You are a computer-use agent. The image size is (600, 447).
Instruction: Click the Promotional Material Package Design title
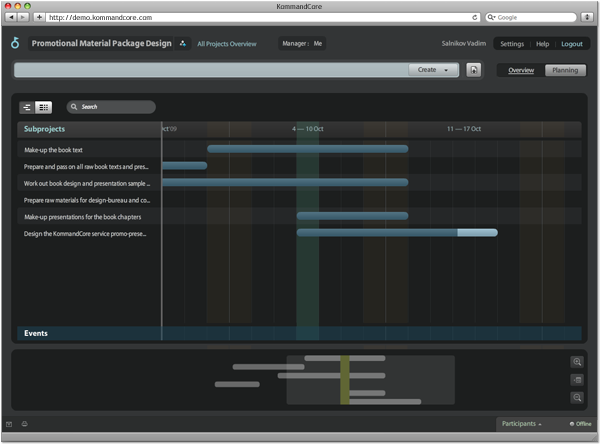[101, 44]
